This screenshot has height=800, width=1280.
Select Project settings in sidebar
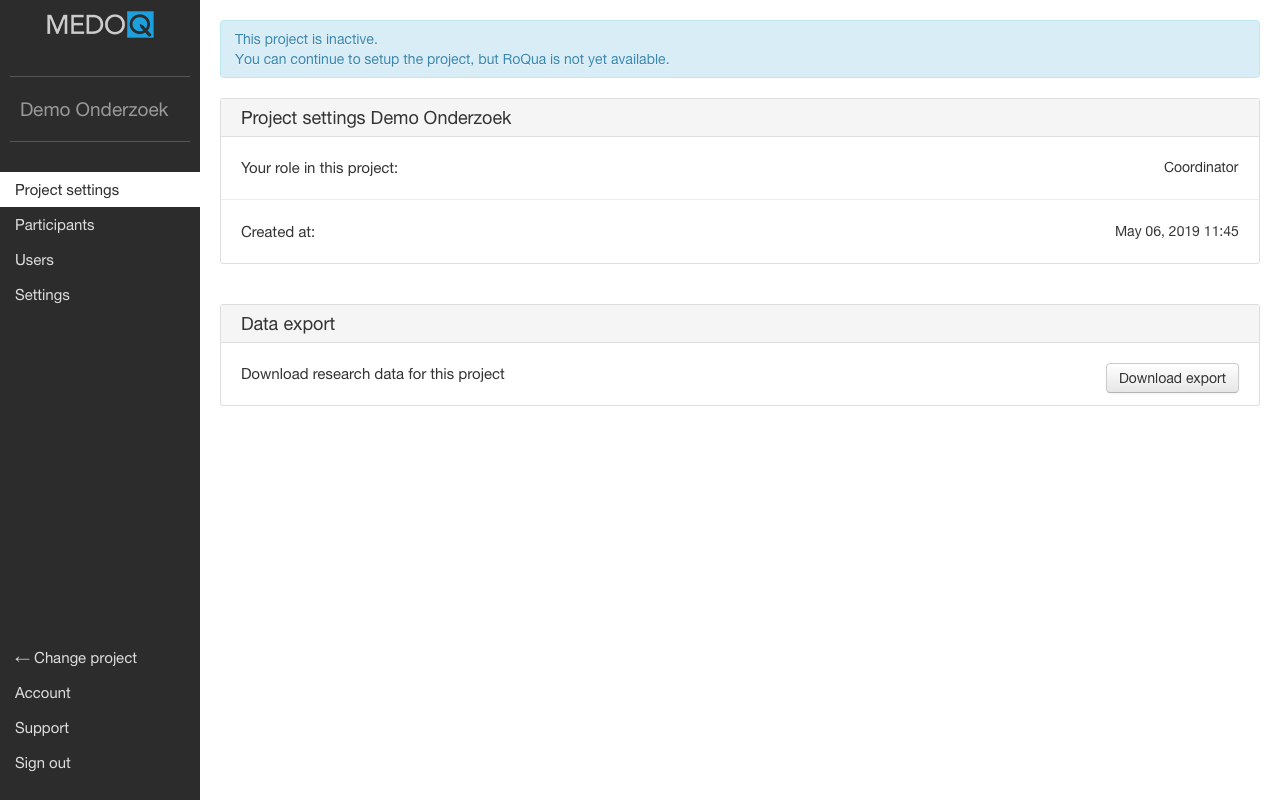coord(67,190)
